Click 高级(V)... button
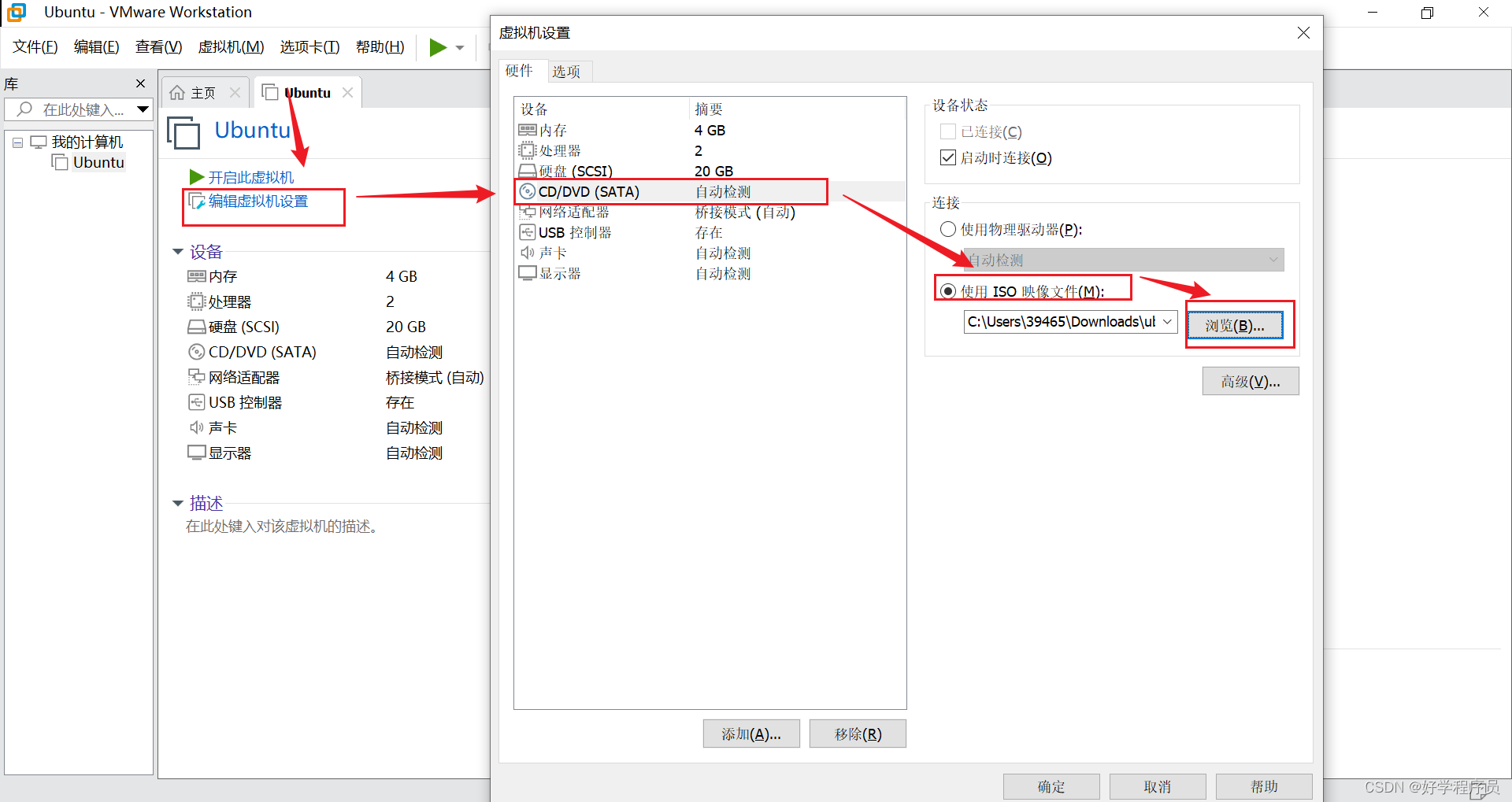This screenshot has width=1512, height=802. tap(1251, 381)
